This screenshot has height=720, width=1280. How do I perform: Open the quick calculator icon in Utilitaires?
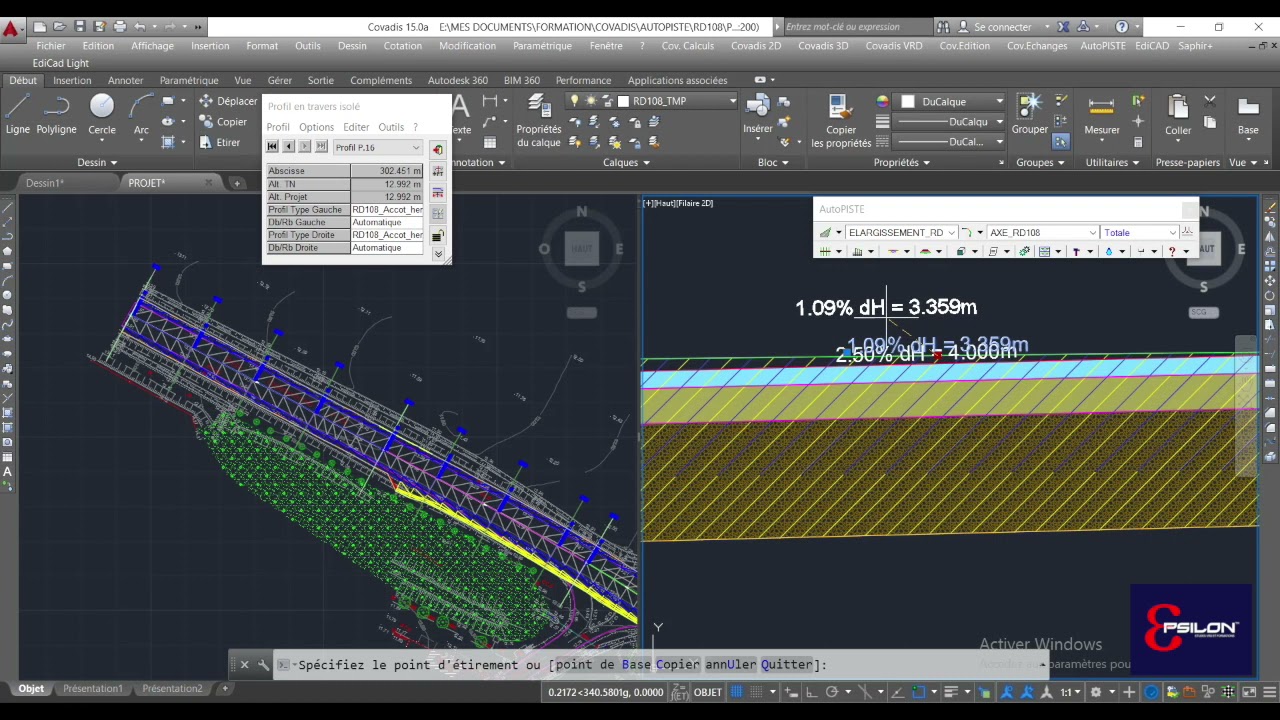click(1138, 142)
